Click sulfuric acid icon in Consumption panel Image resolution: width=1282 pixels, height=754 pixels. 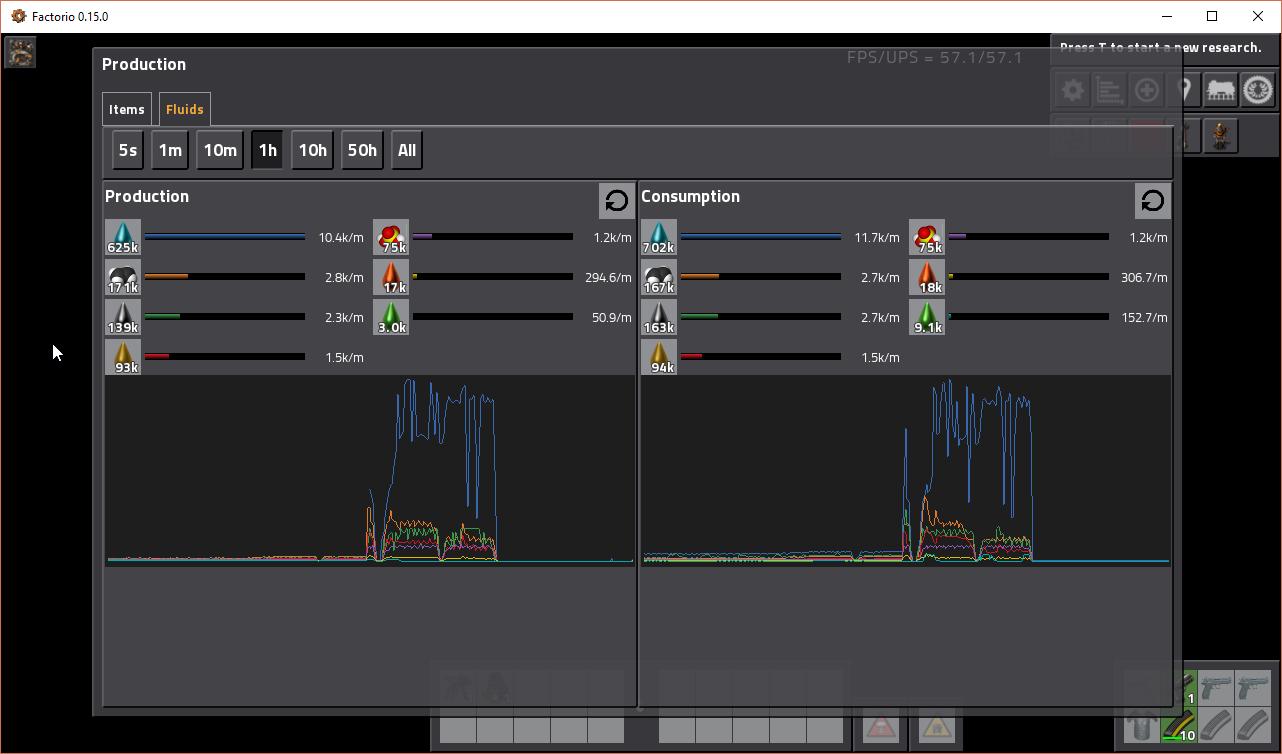tap(927, 237)
